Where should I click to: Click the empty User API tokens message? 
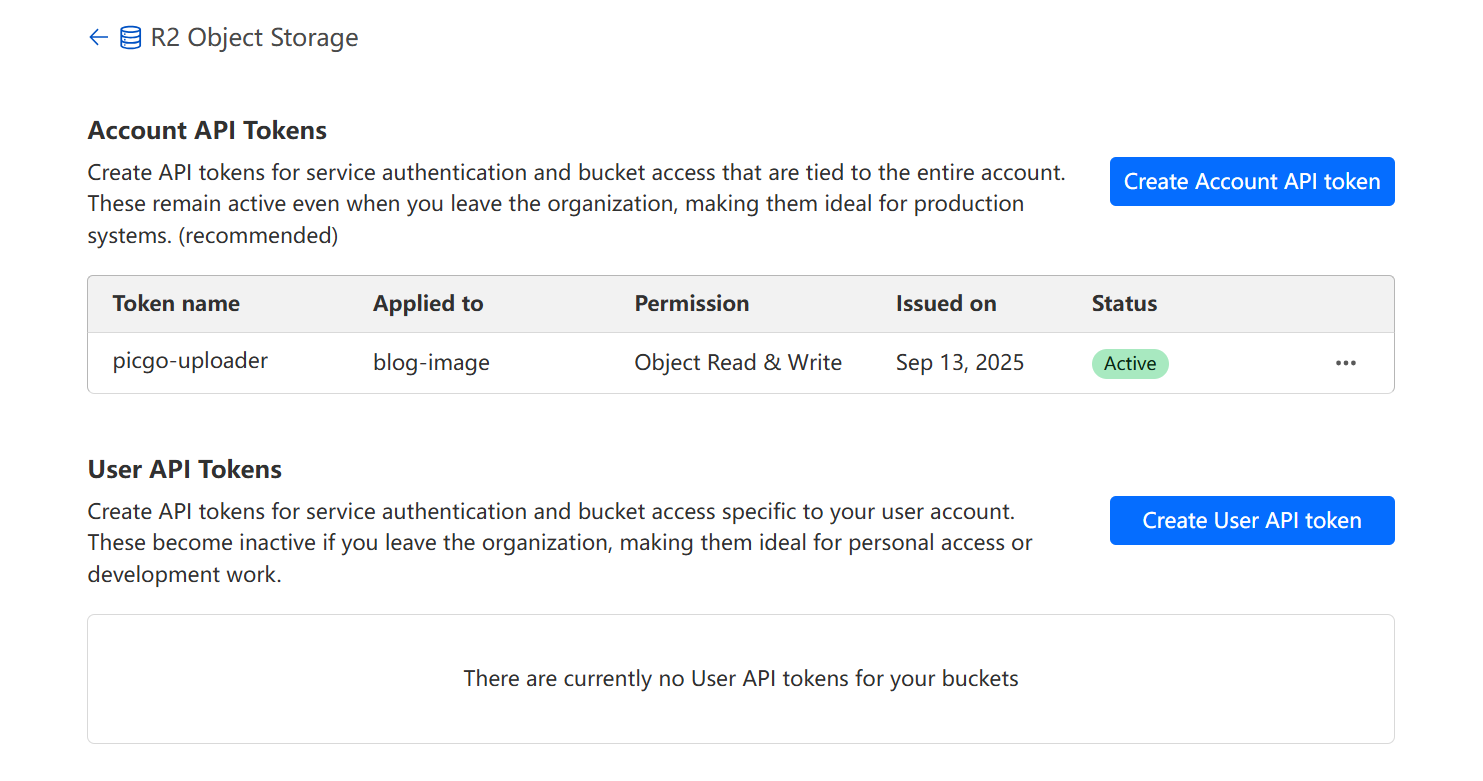point(741,679)
